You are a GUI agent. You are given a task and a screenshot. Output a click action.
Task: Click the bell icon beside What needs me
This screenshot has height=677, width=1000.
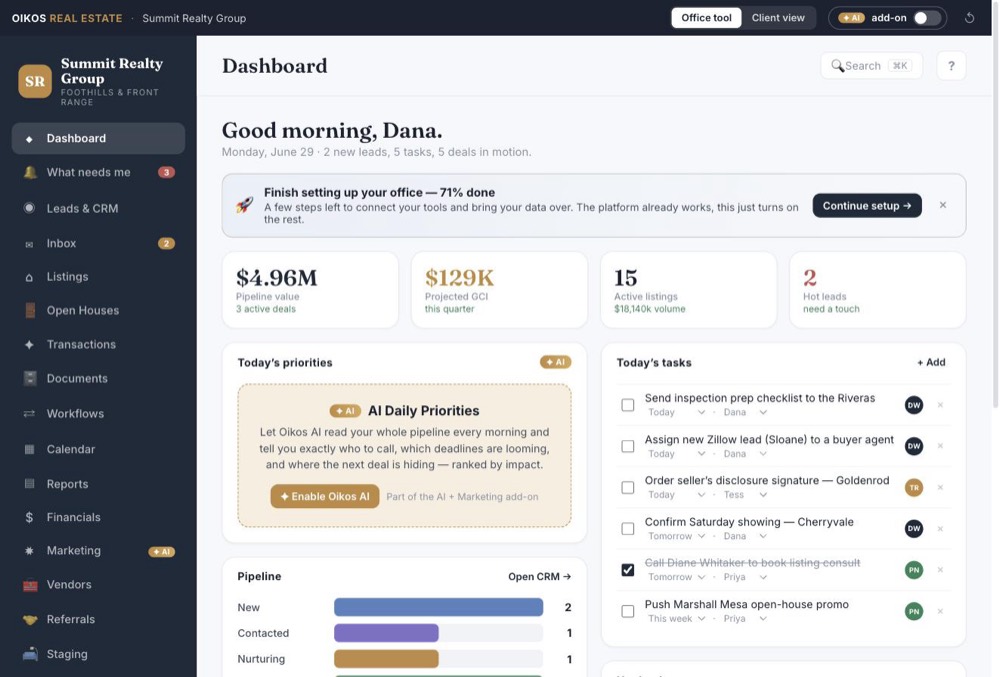point(29,172)
